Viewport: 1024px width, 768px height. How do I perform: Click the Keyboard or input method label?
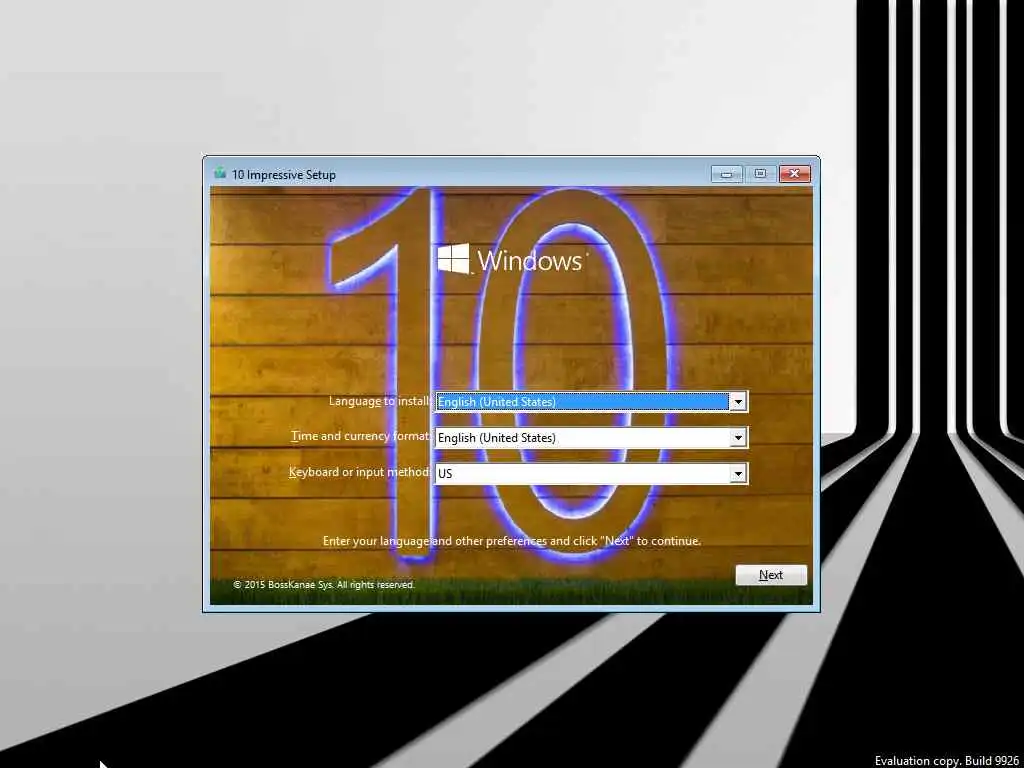pyautogui.click(x=359, y=472)
